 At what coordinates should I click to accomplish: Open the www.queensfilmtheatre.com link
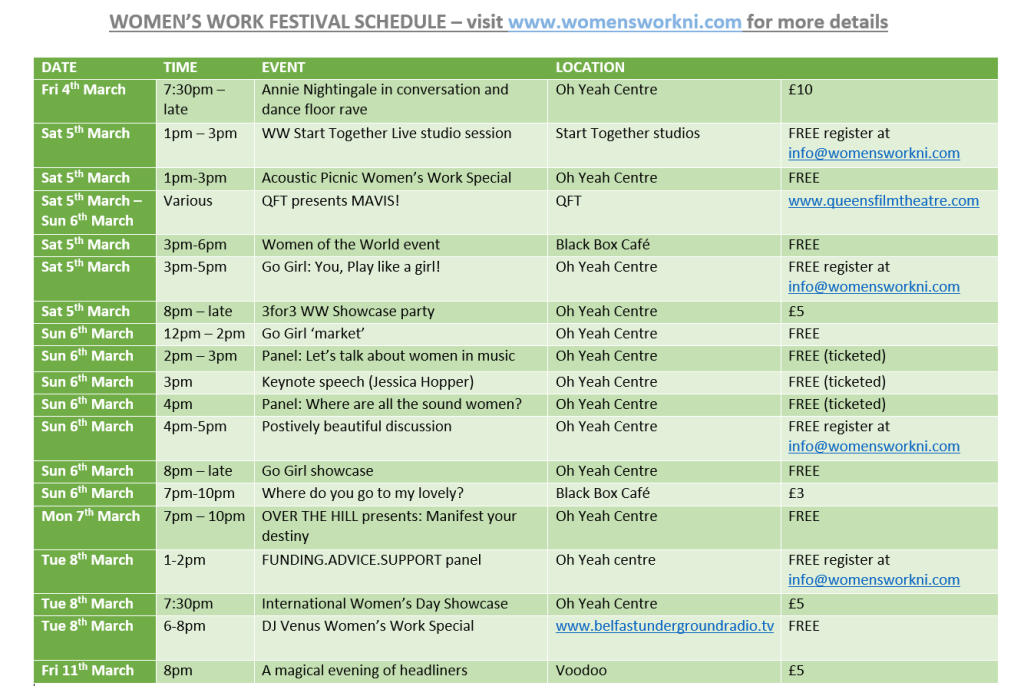883,201
